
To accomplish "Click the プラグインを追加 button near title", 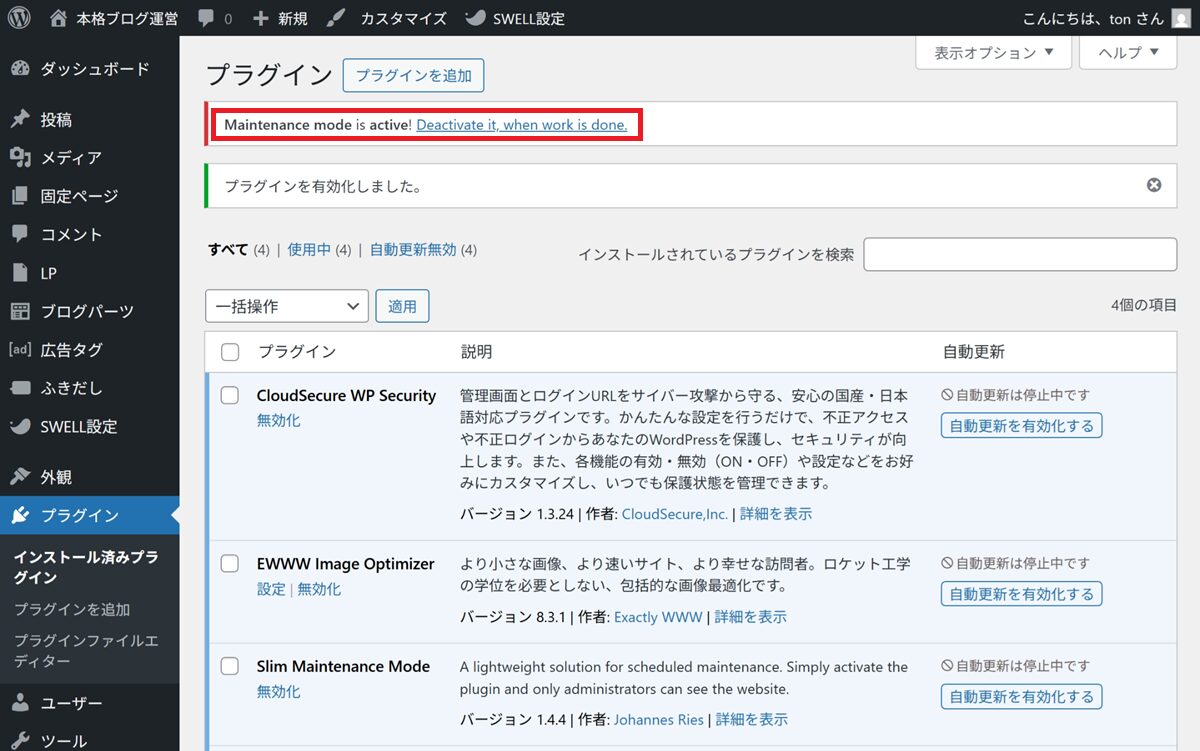I will click(x=413, y=76).
